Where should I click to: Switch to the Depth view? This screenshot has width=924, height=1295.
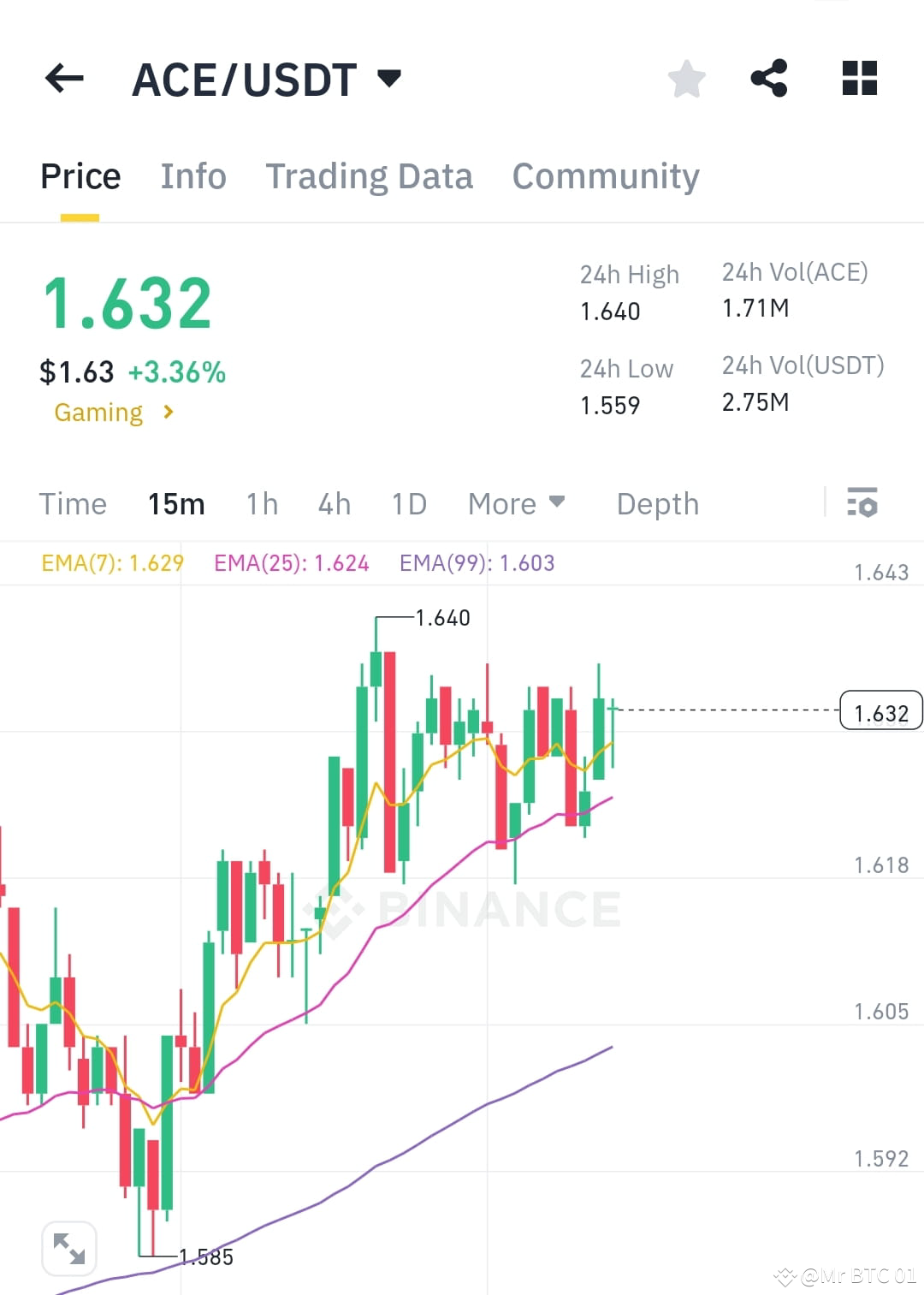pyautogui.click(x=657, y=504)
